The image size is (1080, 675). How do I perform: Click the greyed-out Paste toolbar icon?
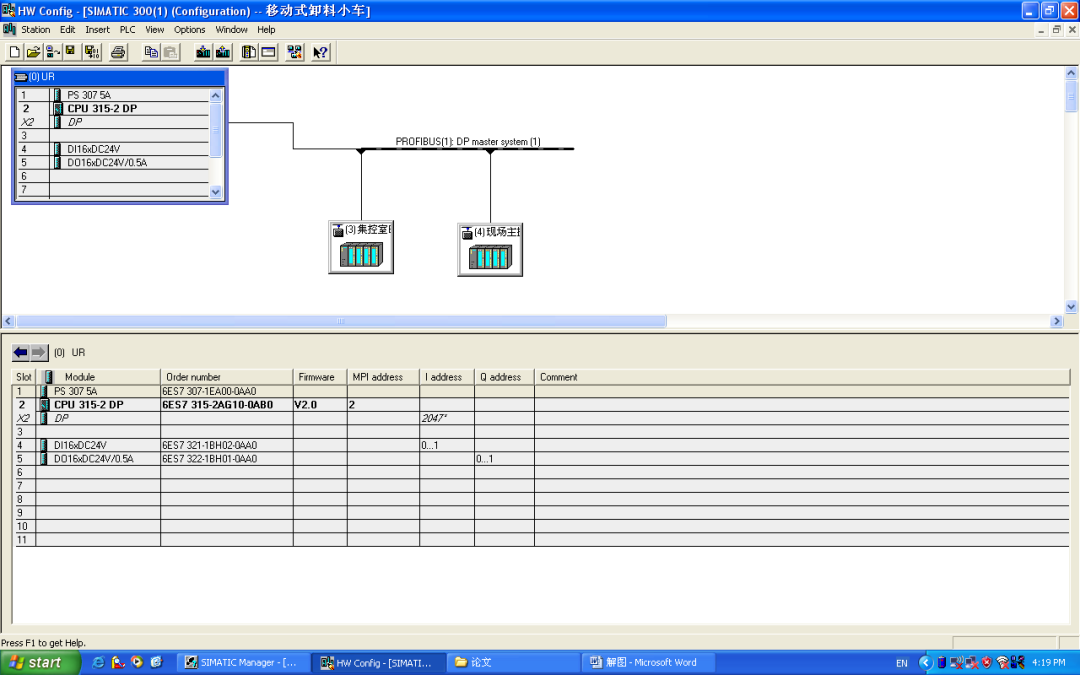tap(170, 52)
